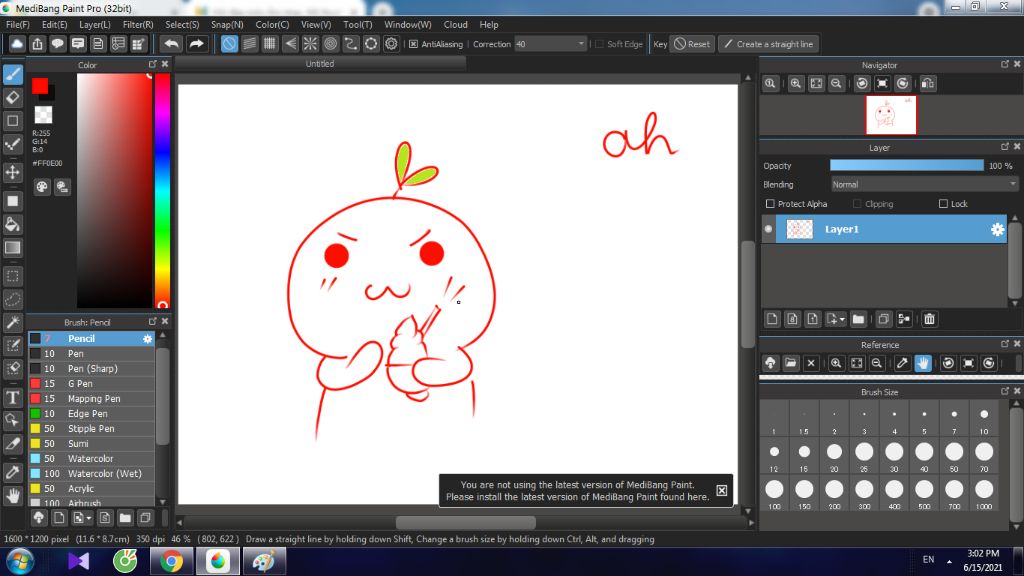Adjust the layer Opacity slider
Image resolution: width=1024 pixels, height=576 pixels.
coord(906,166)
